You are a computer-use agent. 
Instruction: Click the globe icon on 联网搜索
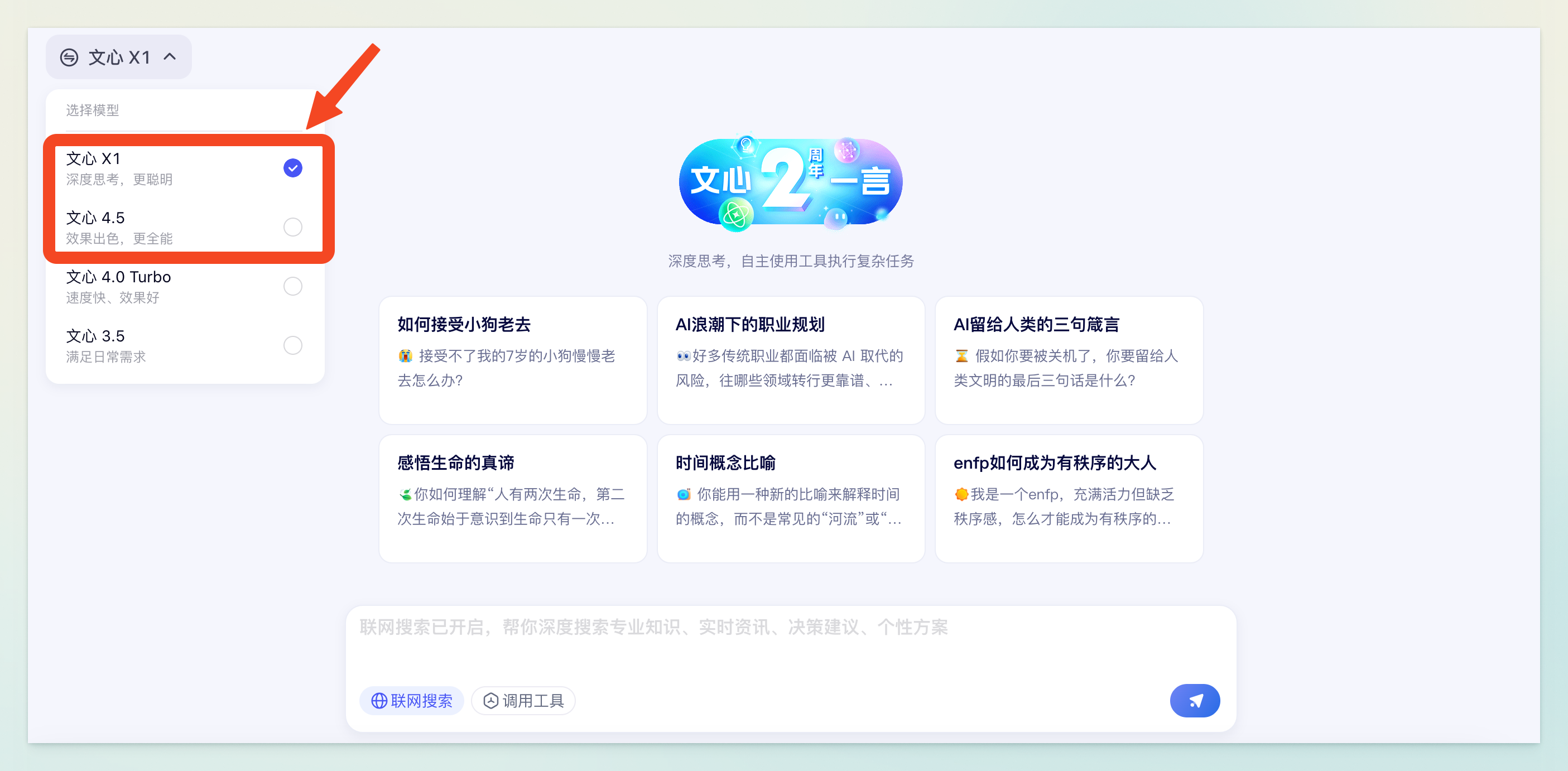379,701
